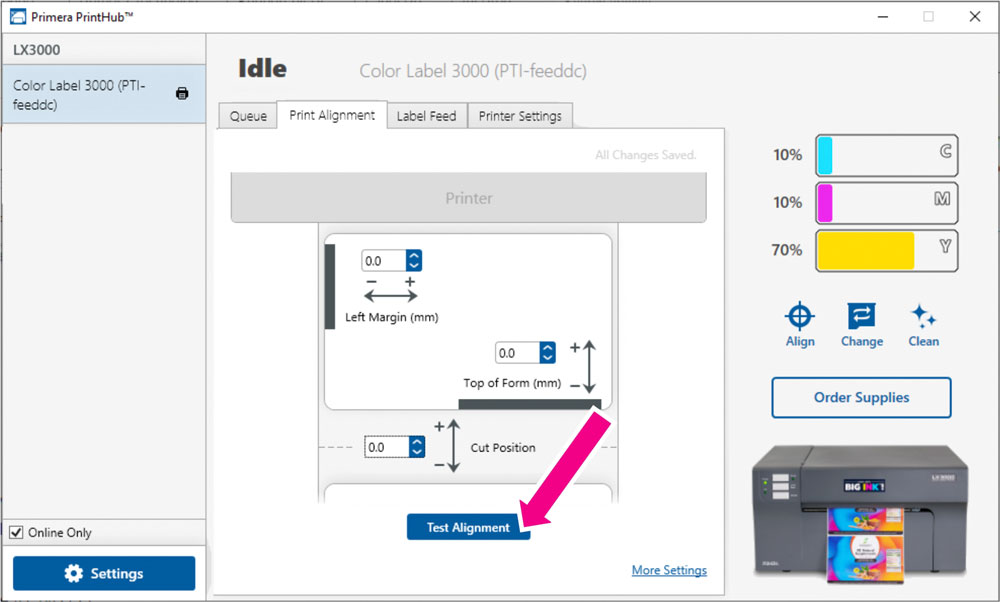Click the LX3000 printer image

pyautogui.click(x=860, y=513)
